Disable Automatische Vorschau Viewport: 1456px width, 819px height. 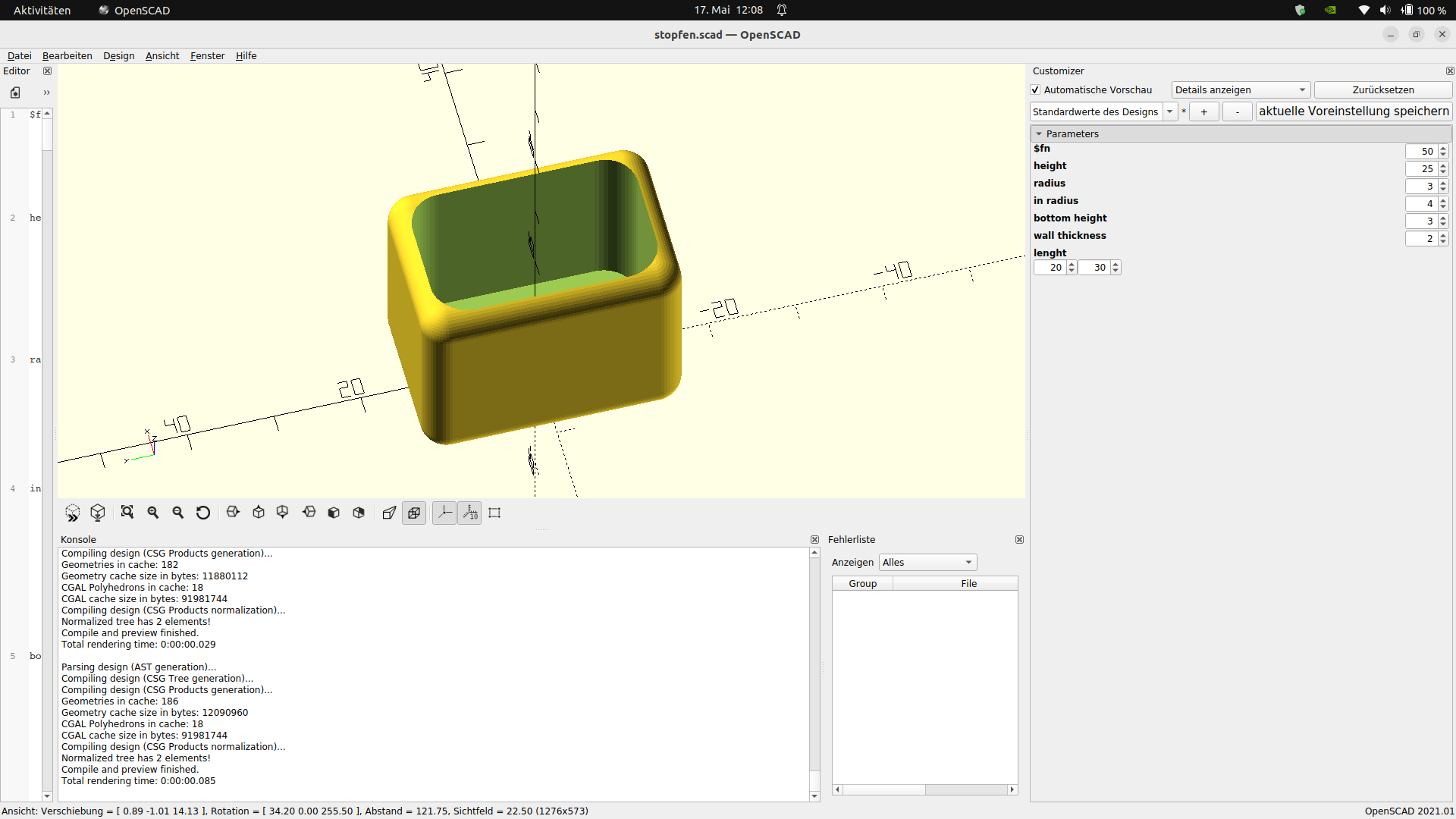1035,89
